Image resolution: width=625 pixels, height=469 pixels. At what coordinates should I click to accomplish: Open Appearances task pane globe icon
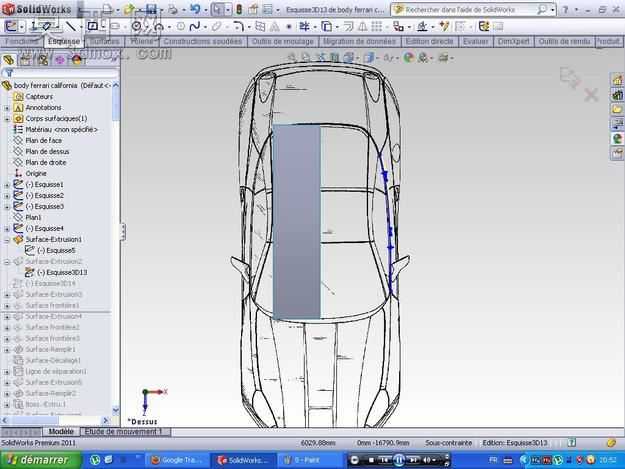(617, 138)
